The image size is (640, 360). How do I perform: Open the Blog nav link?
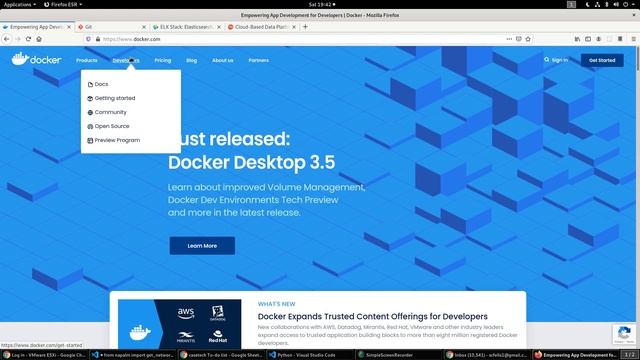coord(191,60)
